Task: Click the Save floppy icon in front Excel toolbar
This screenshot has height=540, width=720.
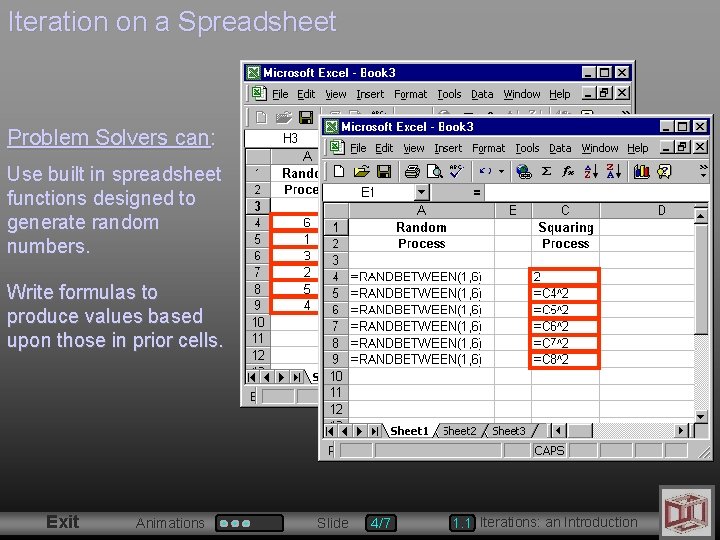Action: click(x=383, y=172)
